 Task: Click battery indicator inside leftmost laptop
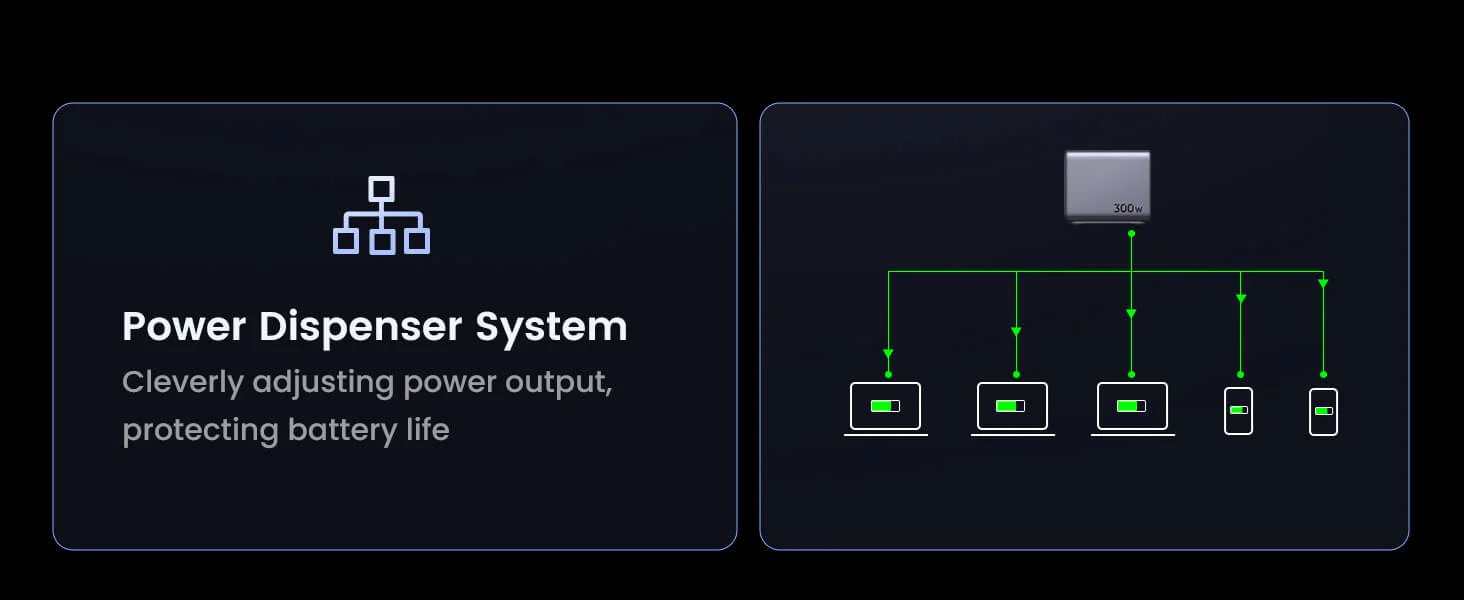(885, 406)
